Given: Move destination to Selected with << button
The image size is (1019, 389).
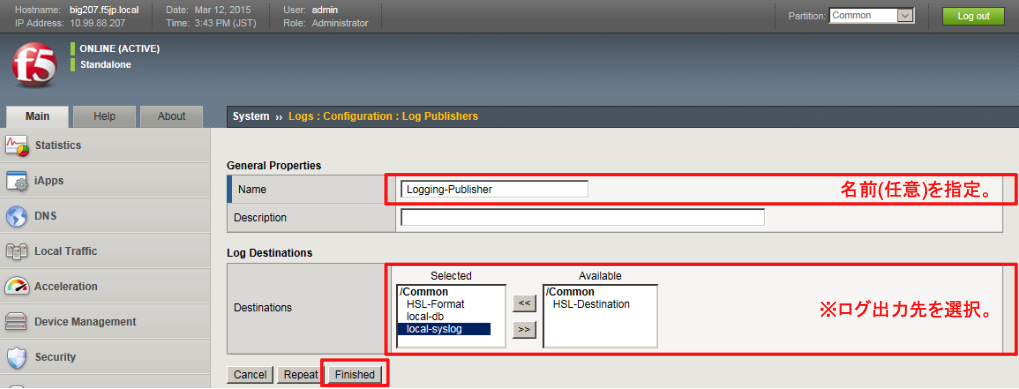Looking at the screenshot, I should [524, 302].
